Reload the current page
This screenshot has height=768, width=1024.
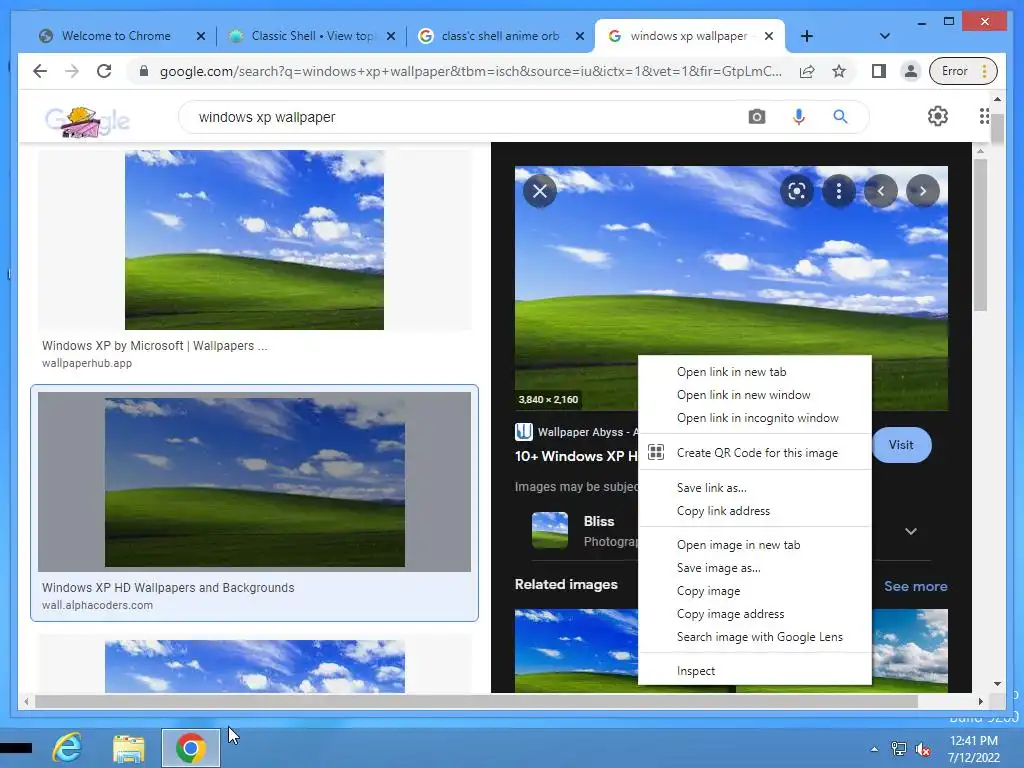104,71
